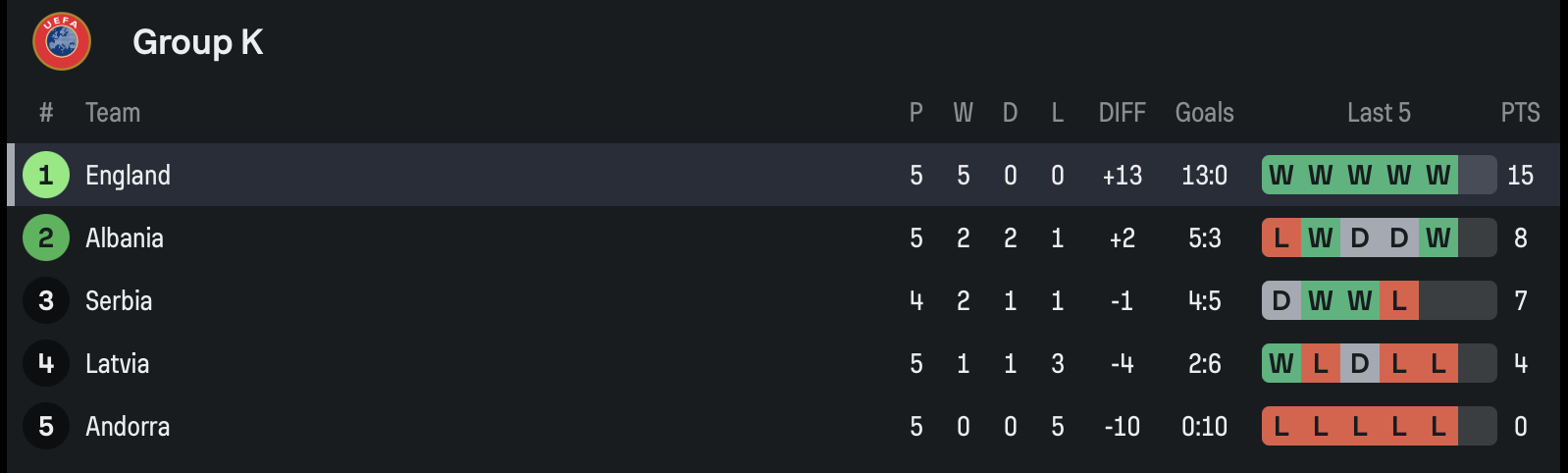Sort table by PTS column header
The image size is (1568, 473).
click(1520, 113)
